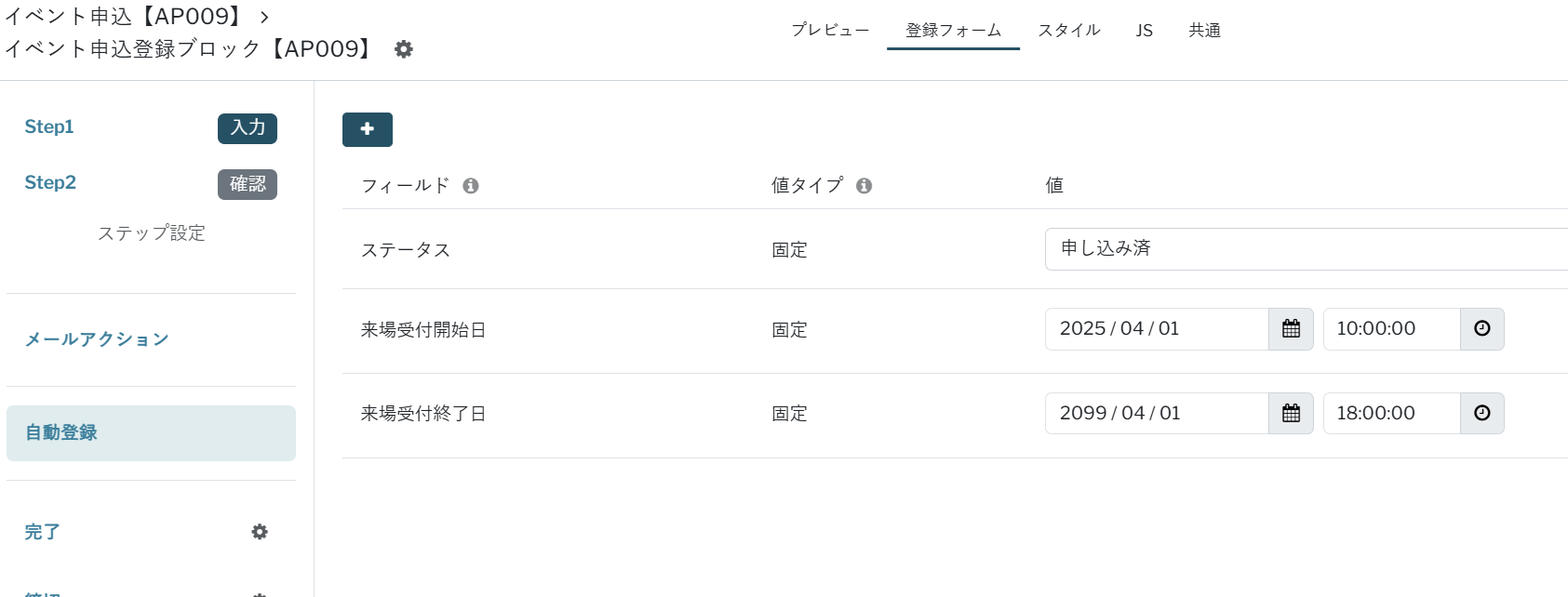Open the 共通 tab

coord(1204,31)
